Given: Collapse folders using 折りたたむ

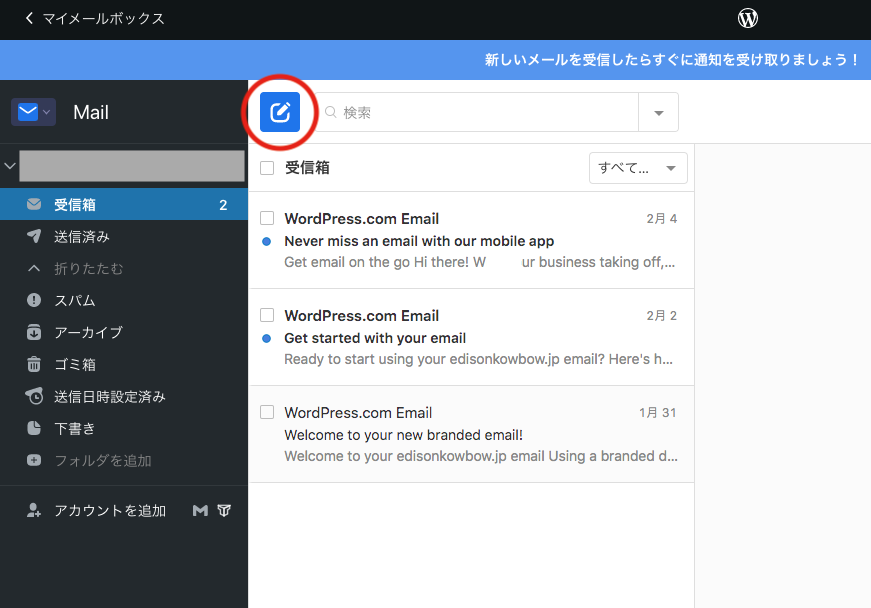Looking at the screenshot, I should (x=88, y=268).
